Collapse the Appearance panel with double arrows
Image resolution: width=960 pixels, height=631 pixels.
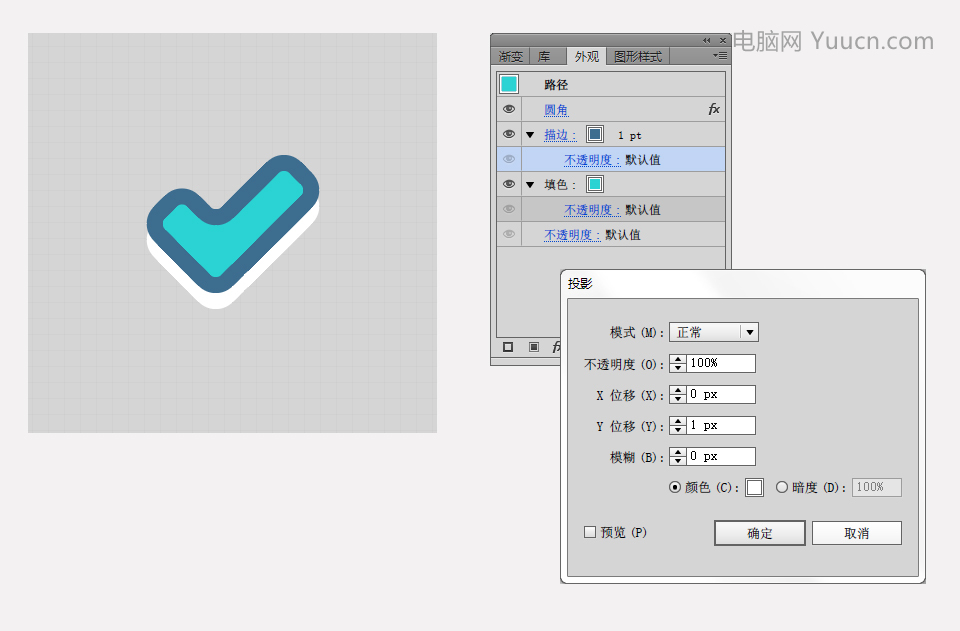707,40
